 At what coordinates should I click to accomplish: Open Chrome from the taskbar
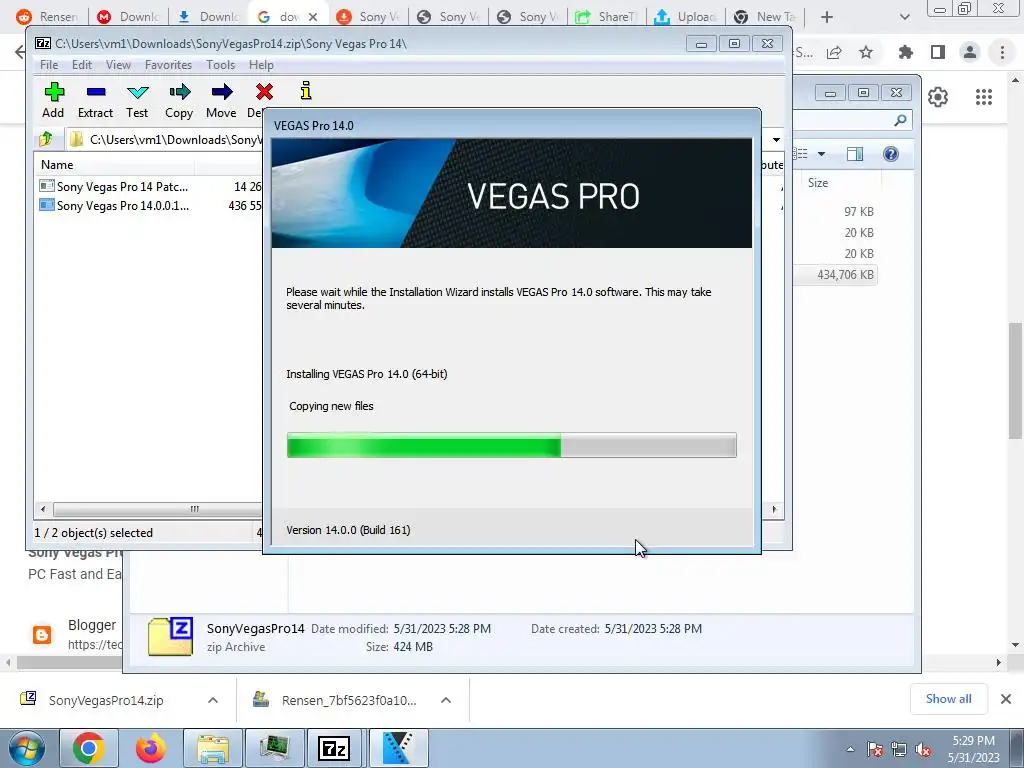click(89, 748)
